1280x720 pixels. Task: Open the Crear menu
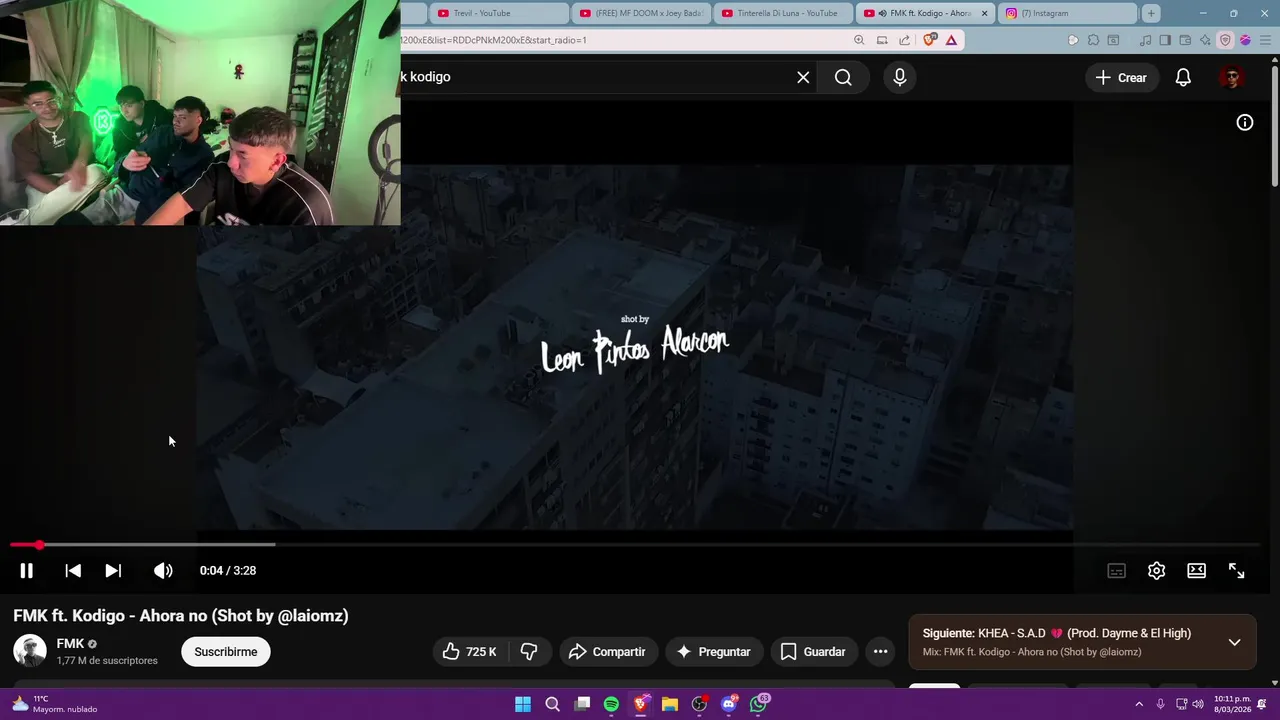click(1121, 77)
